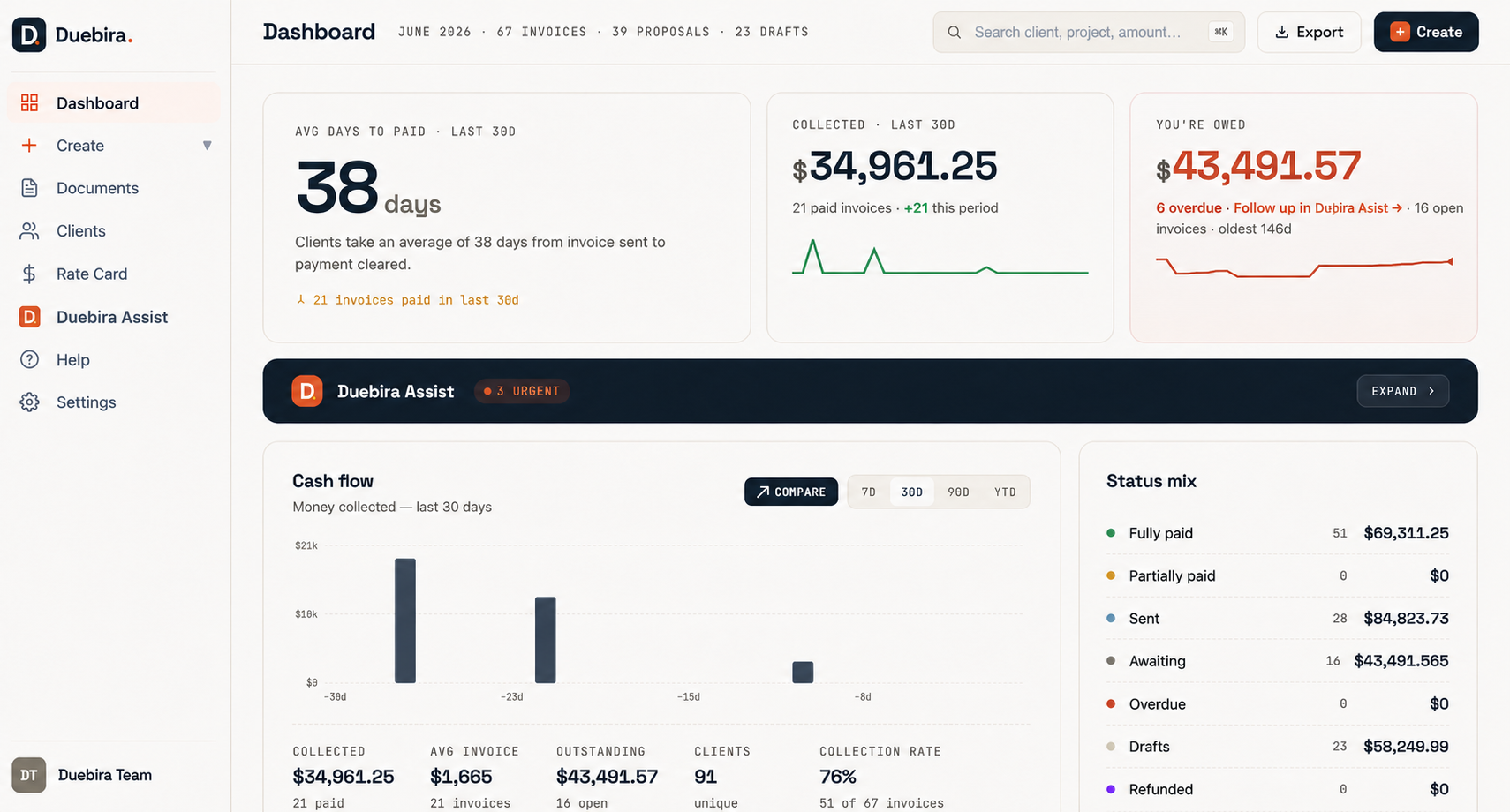
Task: Click the orange Duebira Assist sidebar icon
Action: pos(29,317)
